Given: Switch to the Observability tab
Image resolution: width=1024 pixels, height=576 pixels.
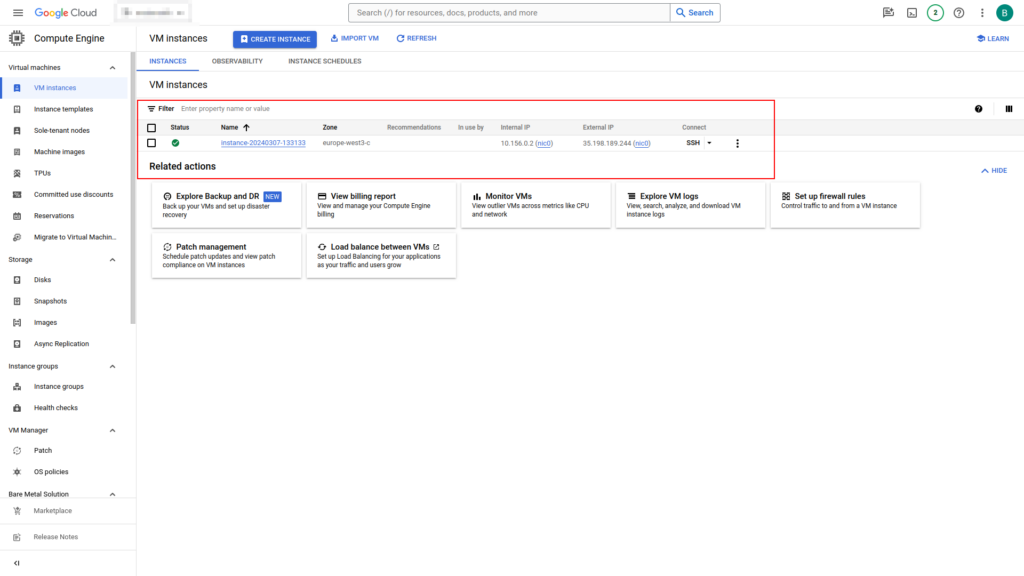Looking at the screenshot, I should coord(237,61).
